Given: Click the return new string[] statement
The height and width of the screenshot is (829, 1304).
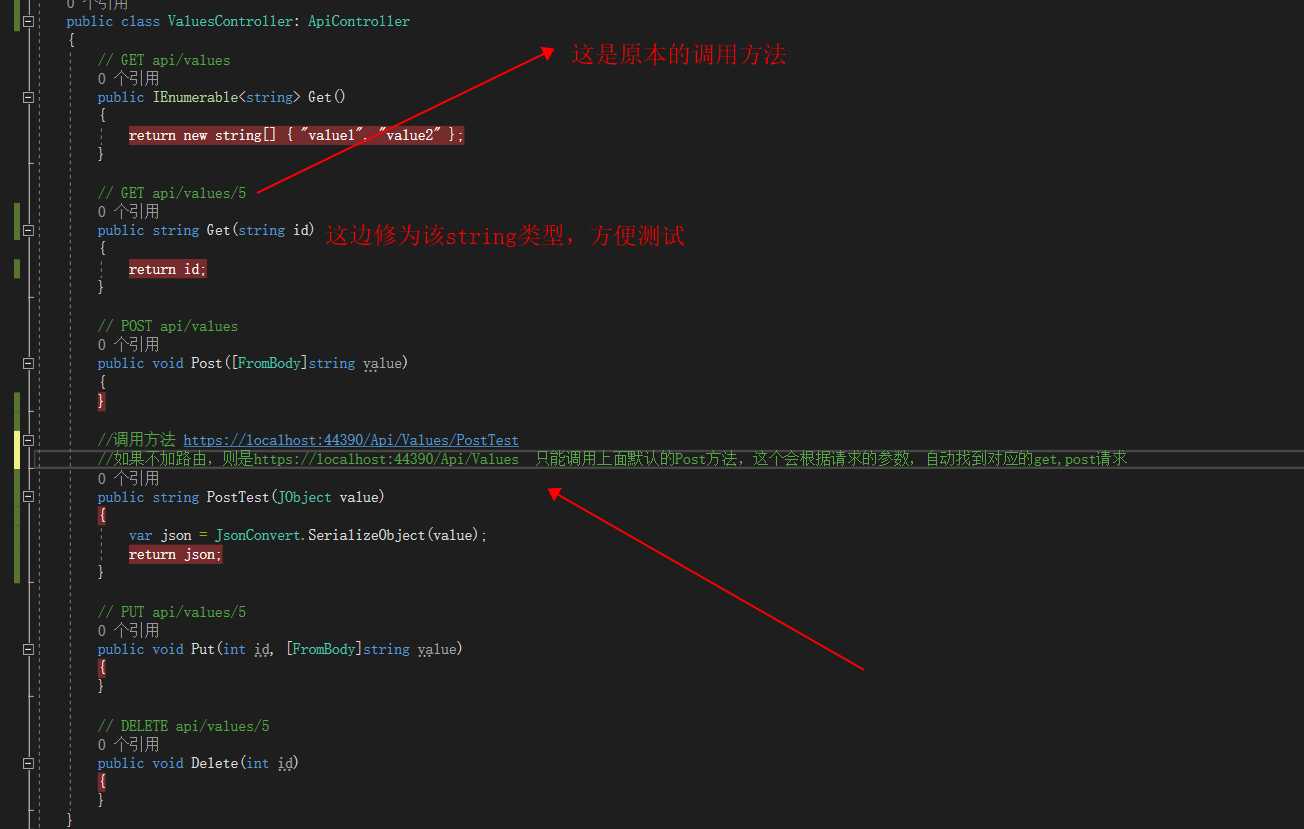Looking at the screenshot, I should 296,135.
